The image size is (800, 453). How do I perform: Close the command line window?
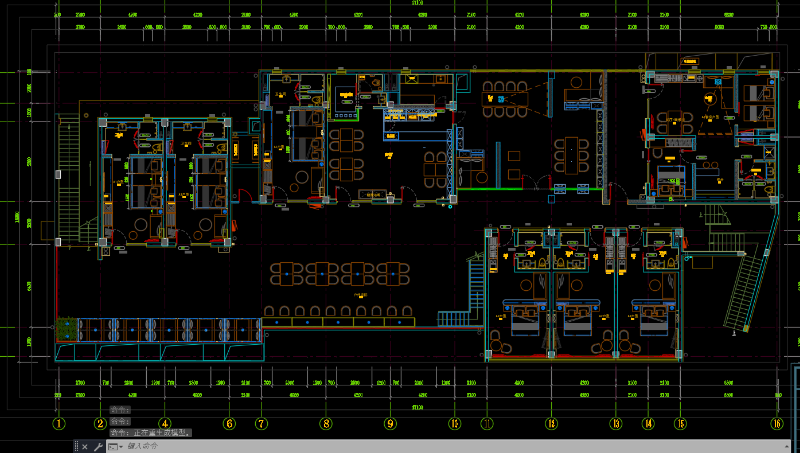tap(85, 447)
